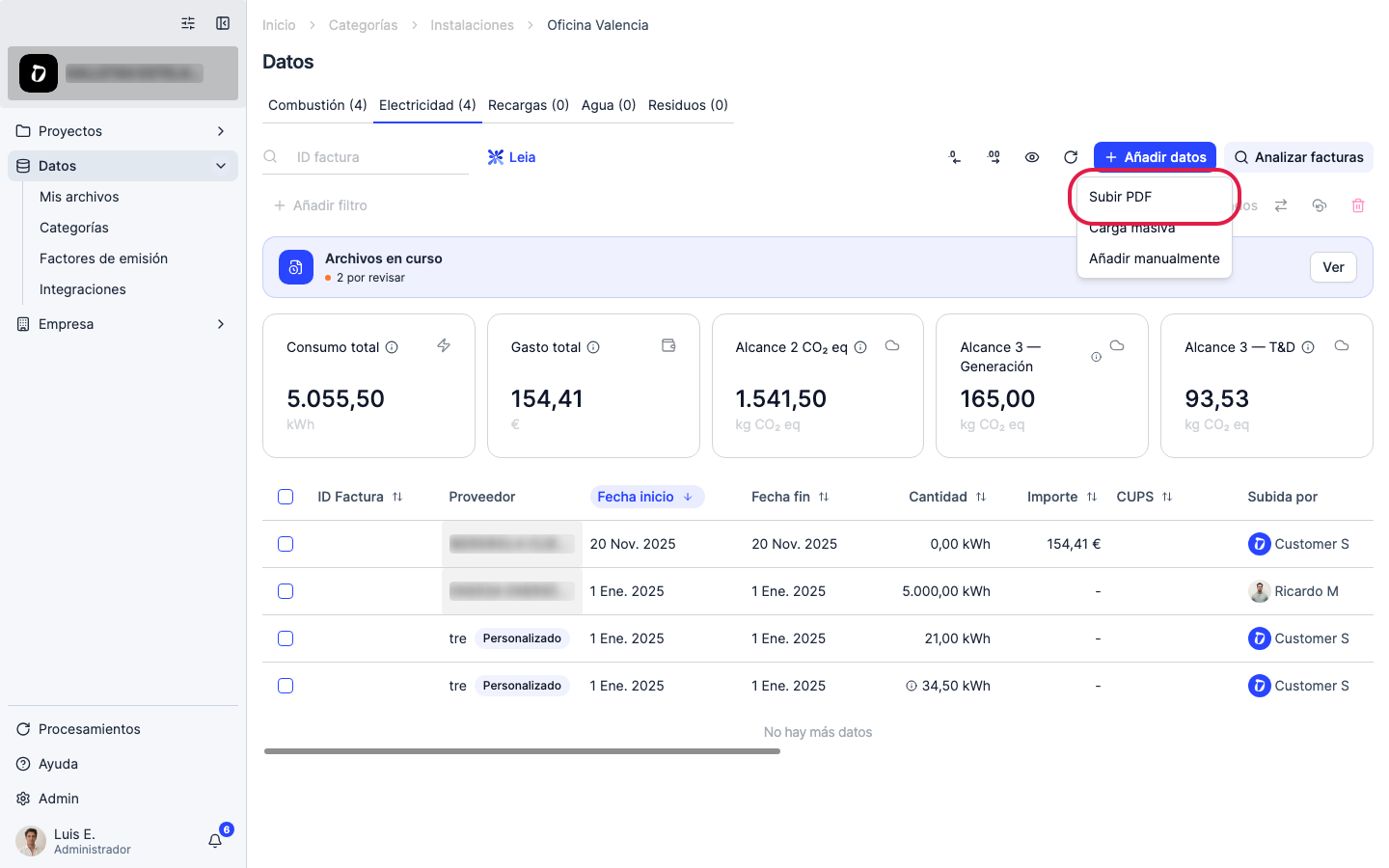The height and width of the screenshot is (868, 1389).
Task: Click the info icon next to Alcance 2 CO₂ eq
Action: click(860, 347)
